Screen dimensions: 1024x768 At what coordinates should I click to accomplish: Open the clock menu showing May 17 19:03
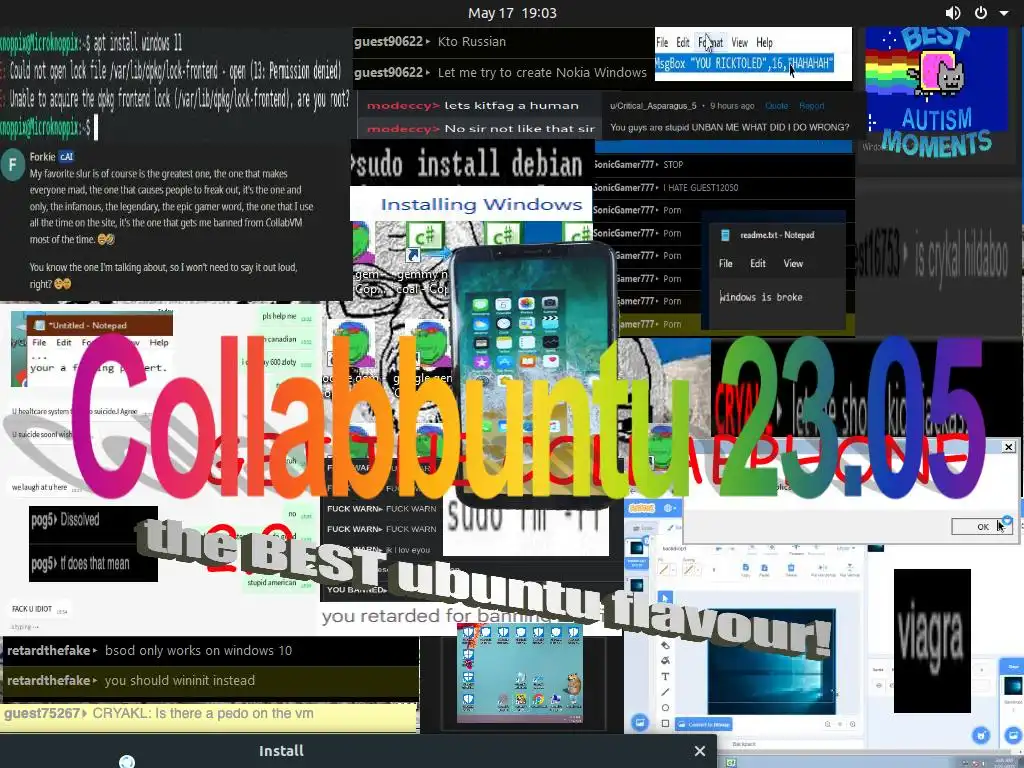pyautogui.click(x=512, y=13)
